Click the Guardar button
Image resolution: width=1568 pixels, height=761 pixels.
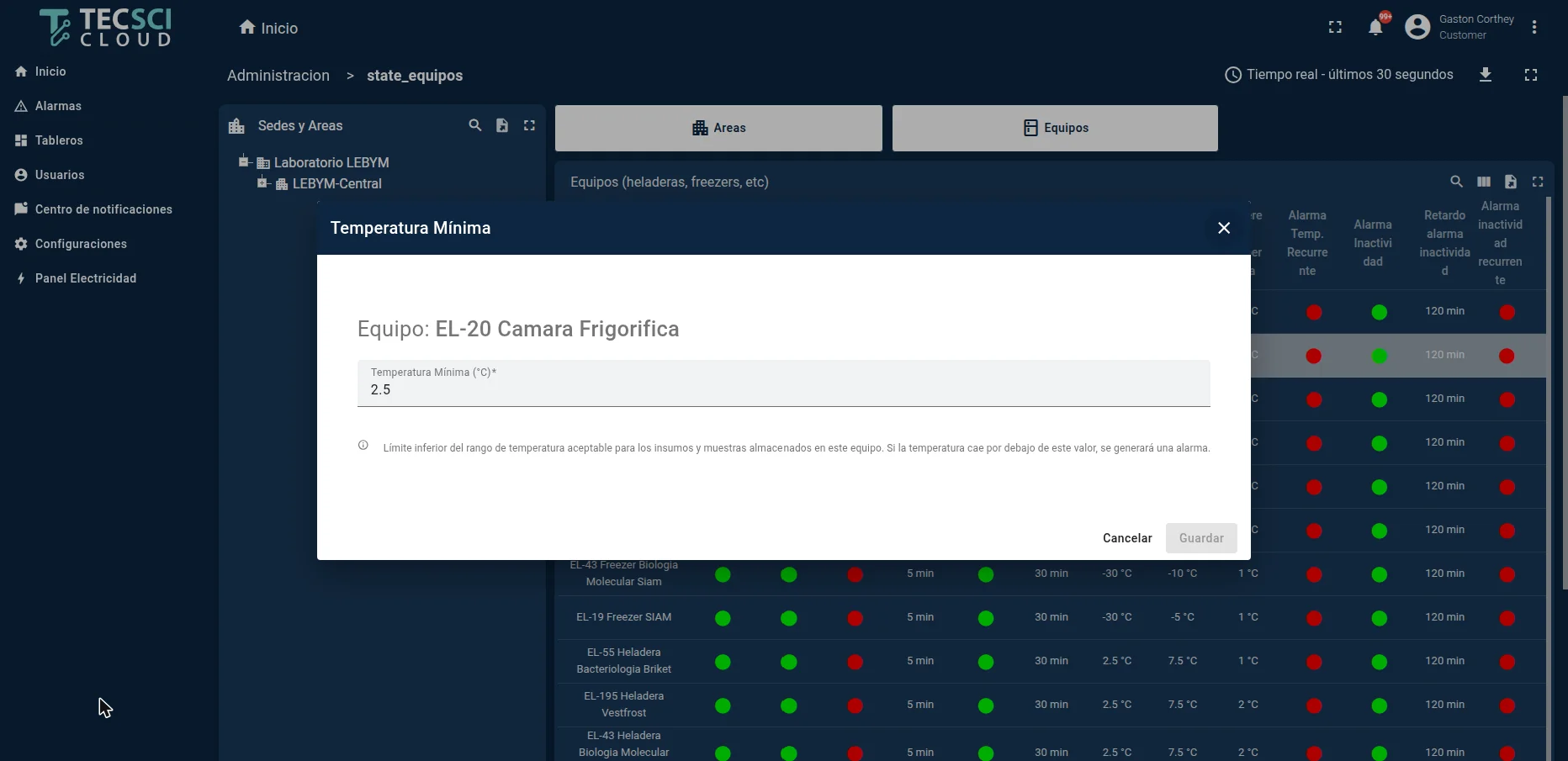1201,538
